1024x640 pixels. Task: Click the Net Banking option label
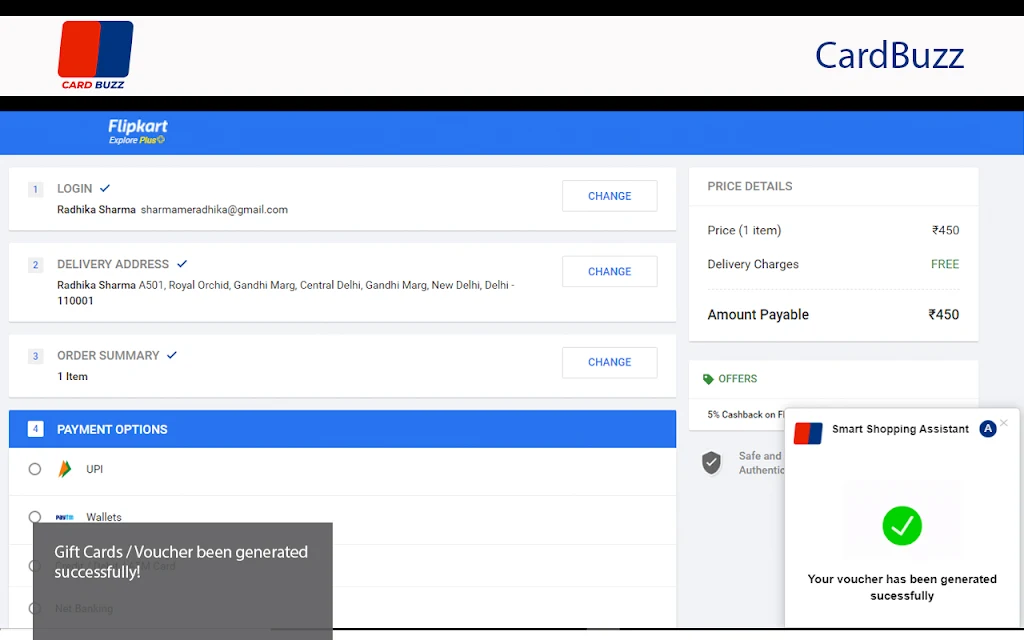pyautogui.click(x=84, y=609)
